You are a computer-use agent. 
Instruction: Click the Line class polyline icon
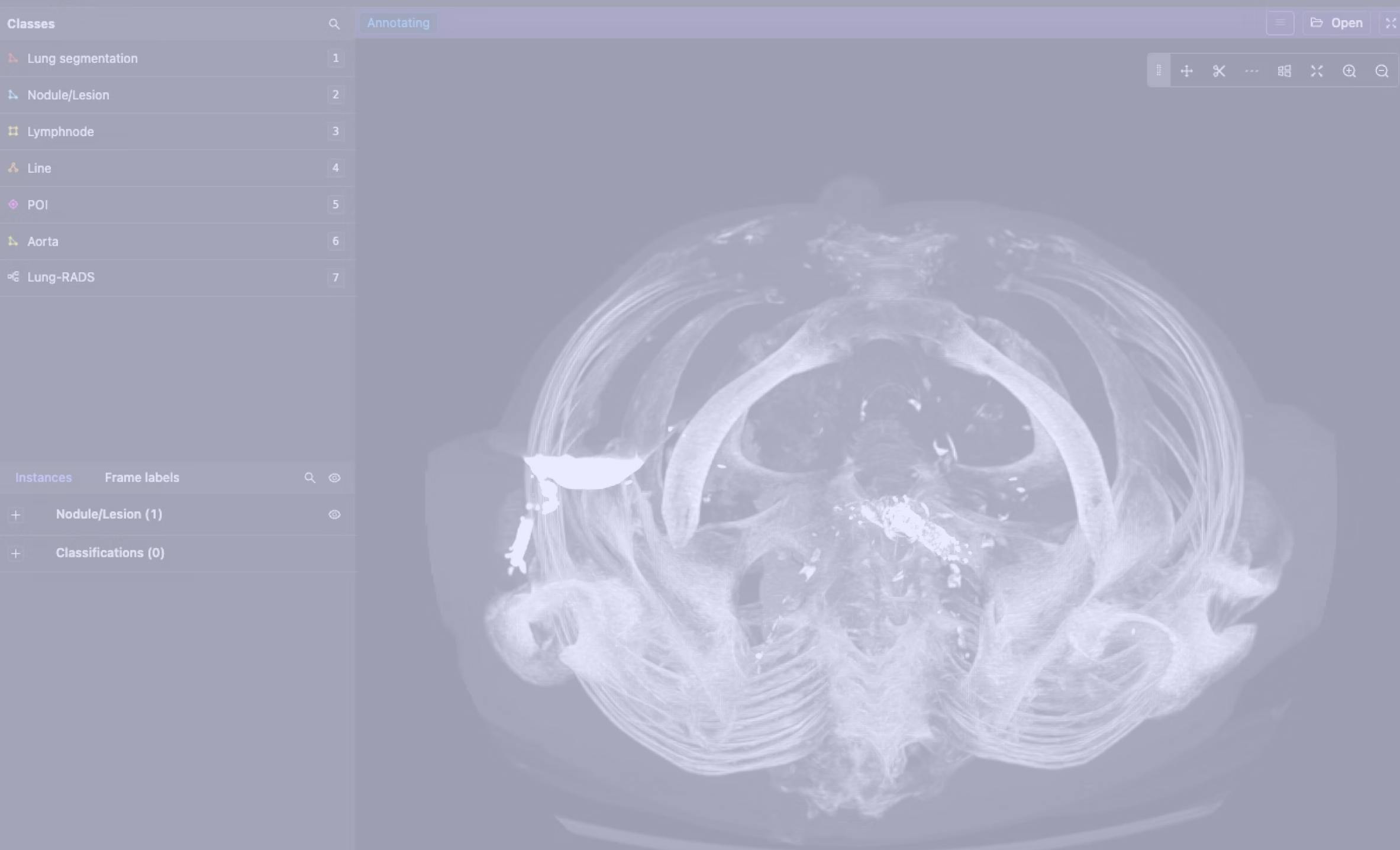click(x=13, y=168)
